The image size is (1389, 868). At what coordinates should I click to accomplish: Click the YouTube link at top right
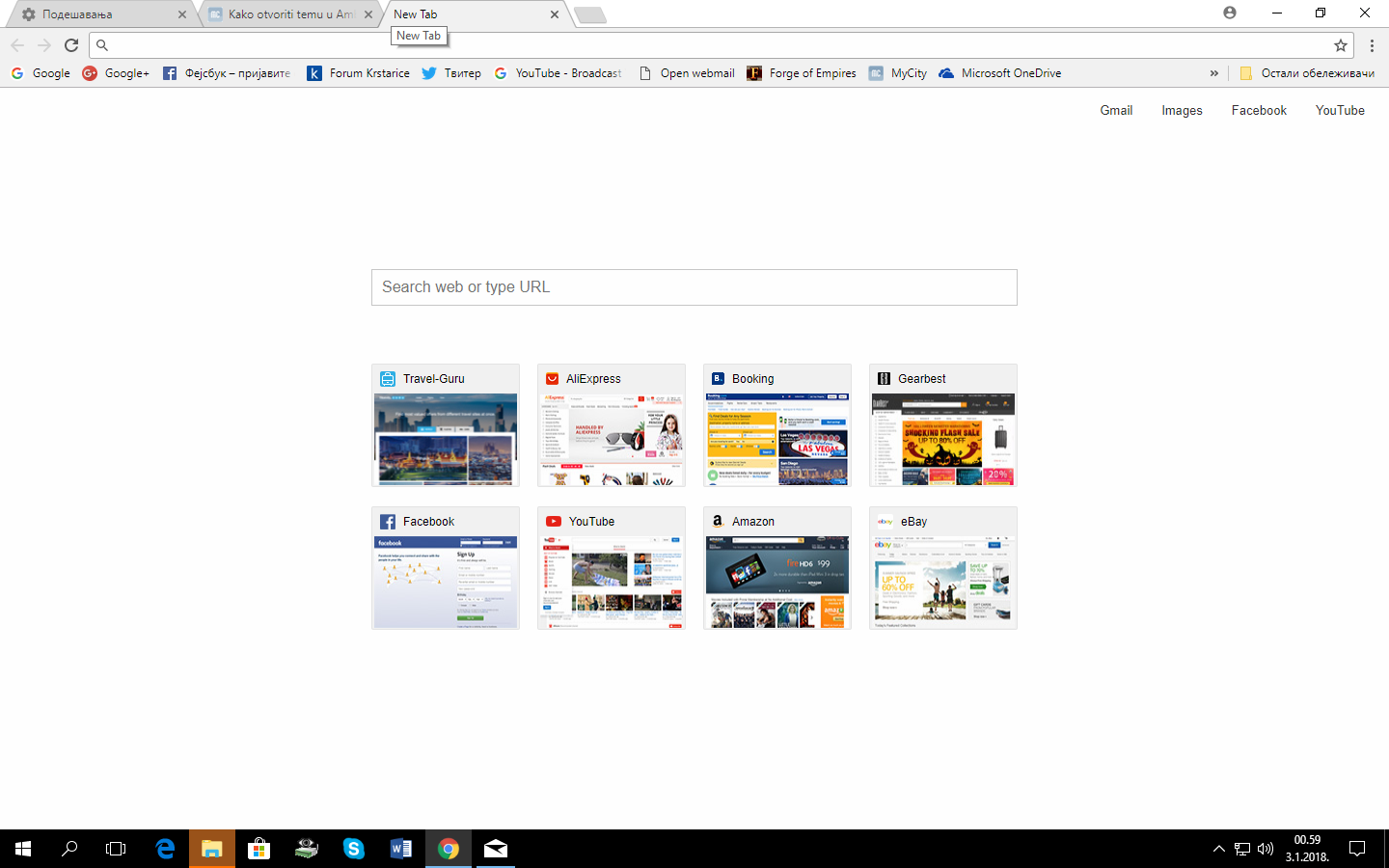[x=1340, y=111]
